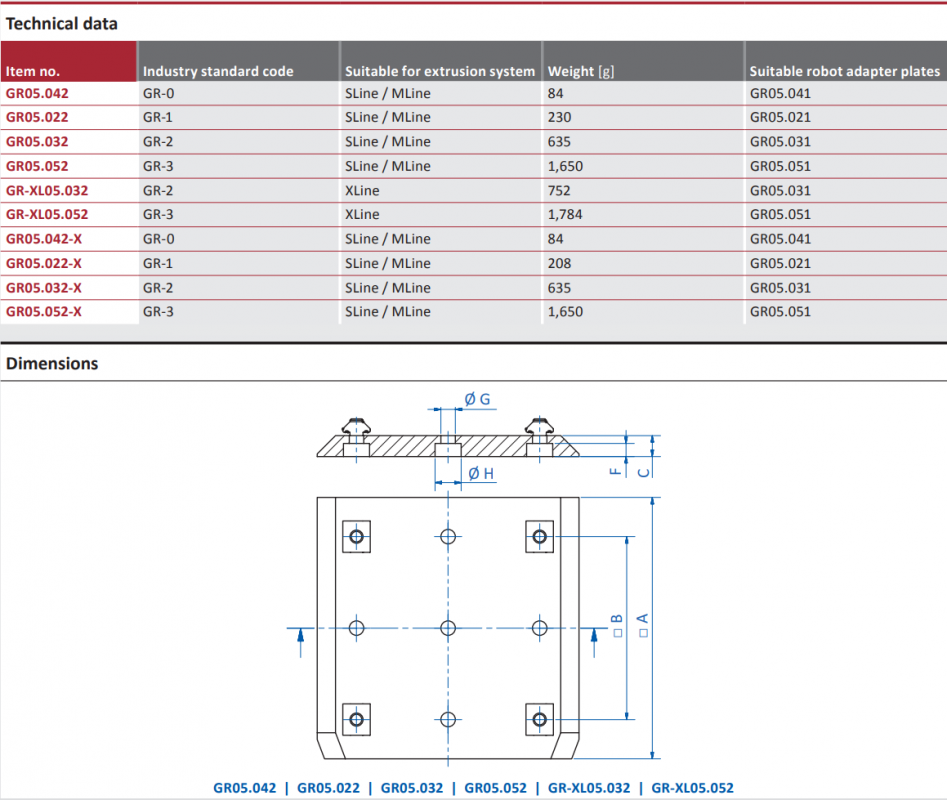The height and width of the screenshot is (800, 947).
Task: Select GR-XL05.052 in the blue drawing caption
Action: [x=693, y=788]
